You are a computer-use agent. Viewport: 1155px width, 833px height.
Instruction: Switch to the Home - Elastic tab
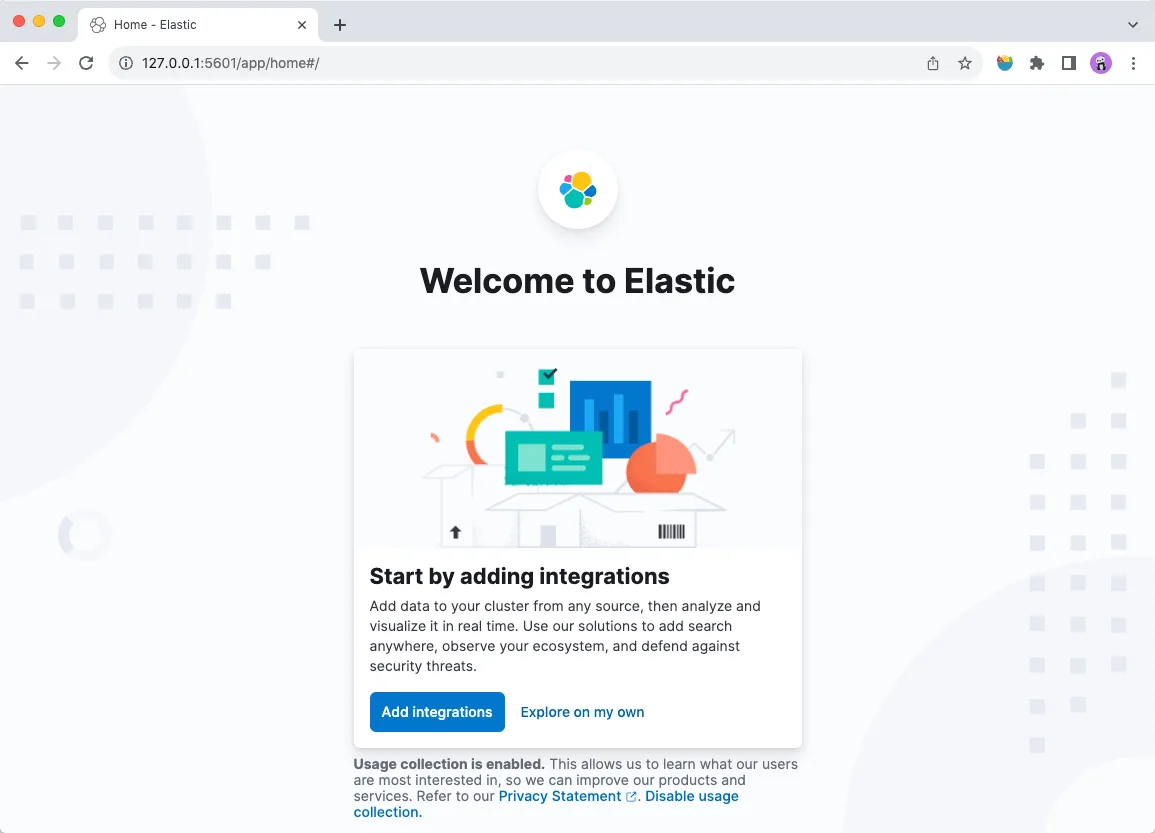click(180, 24)
